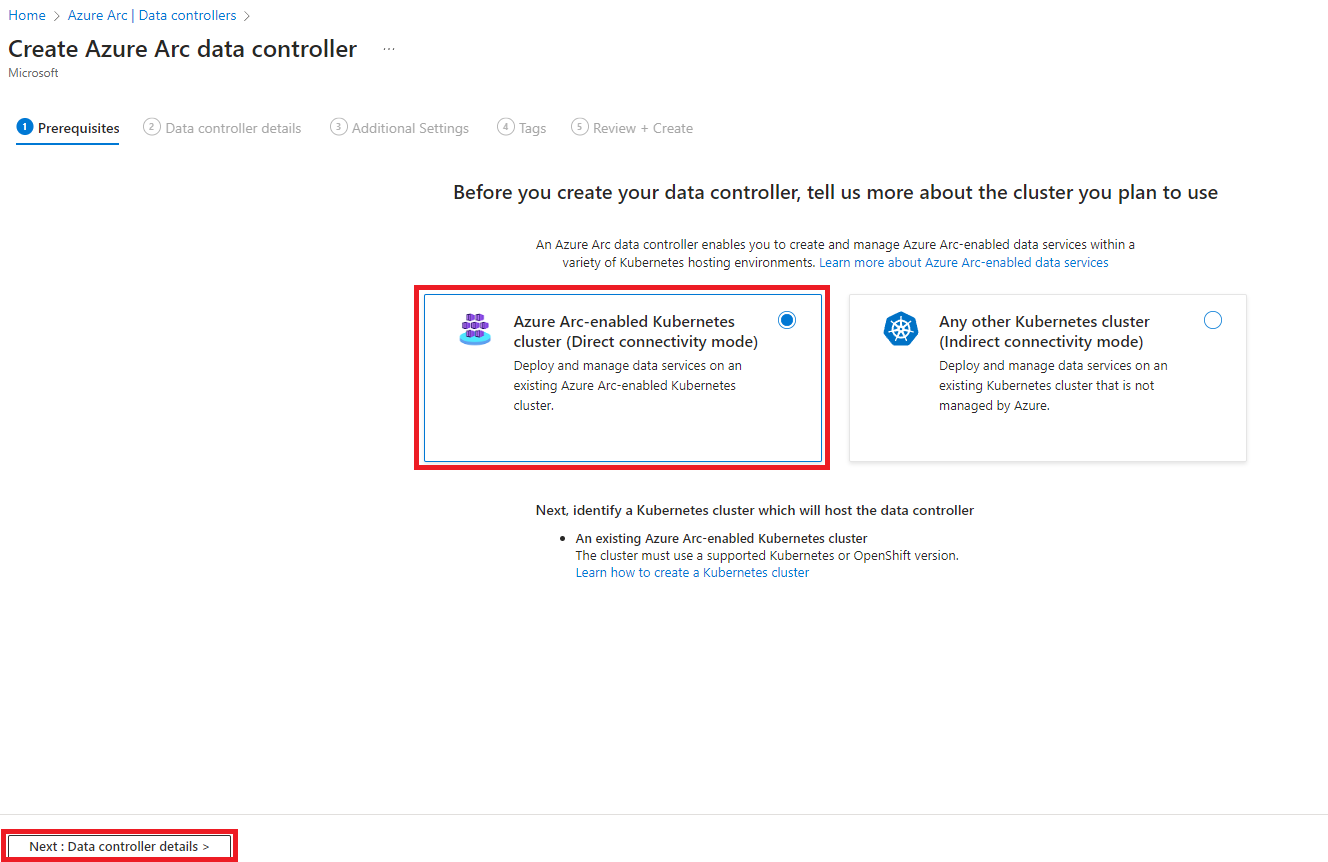Click the step 3 circle on Additional Settings
Screen dimensions: 1328x862
pyautogui.click(x=339, y=127)
